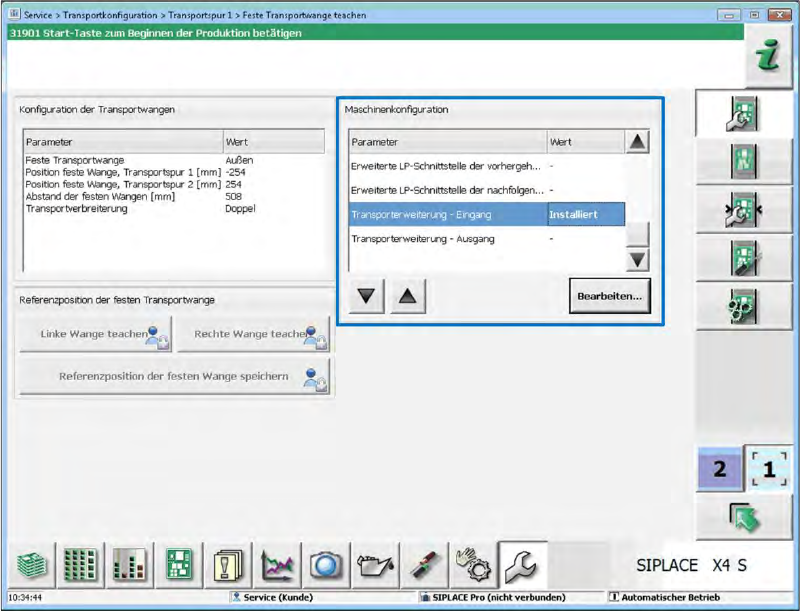Click the Doppel value
Viewport: 800px width, 611px height.
tap(240, 209)
